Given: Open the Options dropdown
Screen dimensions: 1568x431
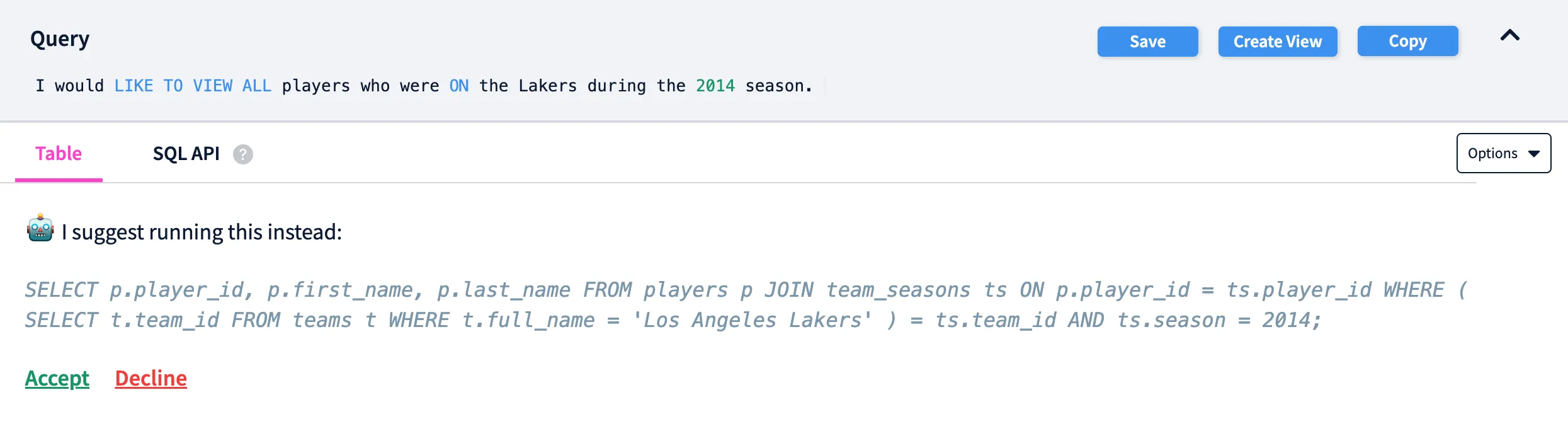Looking at the screenshot, I should coord(1503,153).
